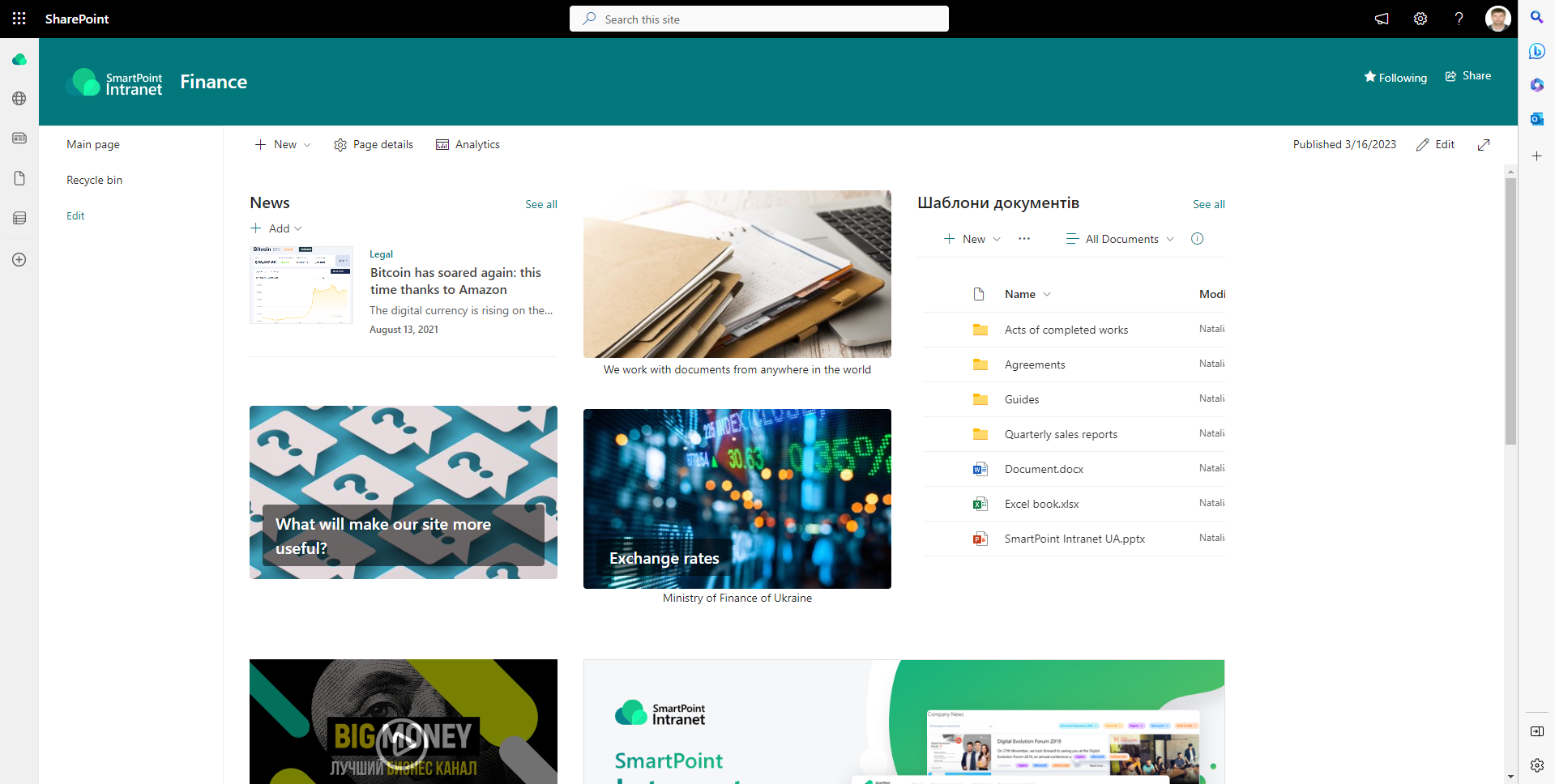Open your profile picture menu
Screen dimensions: 1555x784
click(x=1497, y=19)
